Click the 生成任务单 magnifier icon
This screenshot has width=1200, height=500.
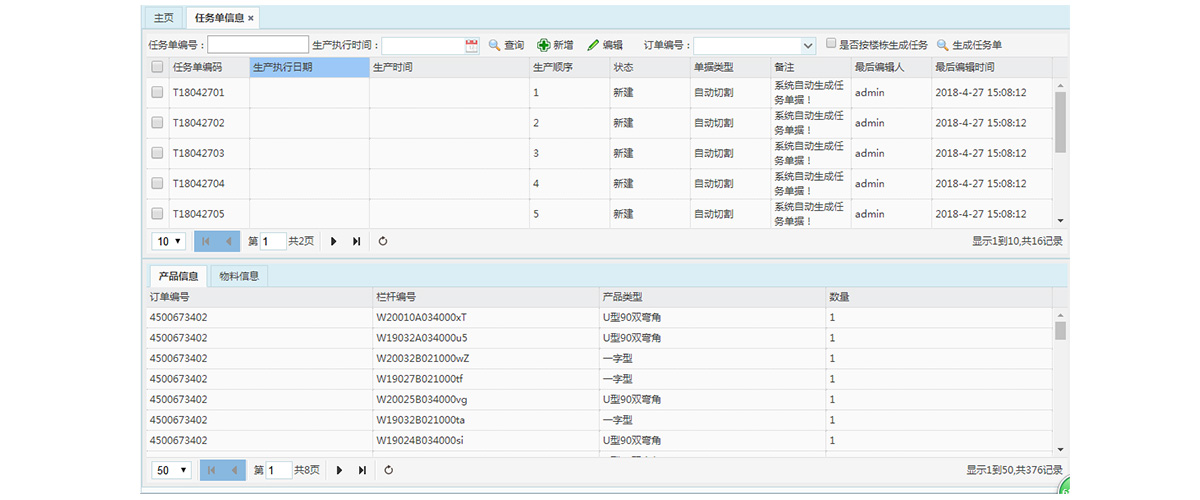point(942,45)
